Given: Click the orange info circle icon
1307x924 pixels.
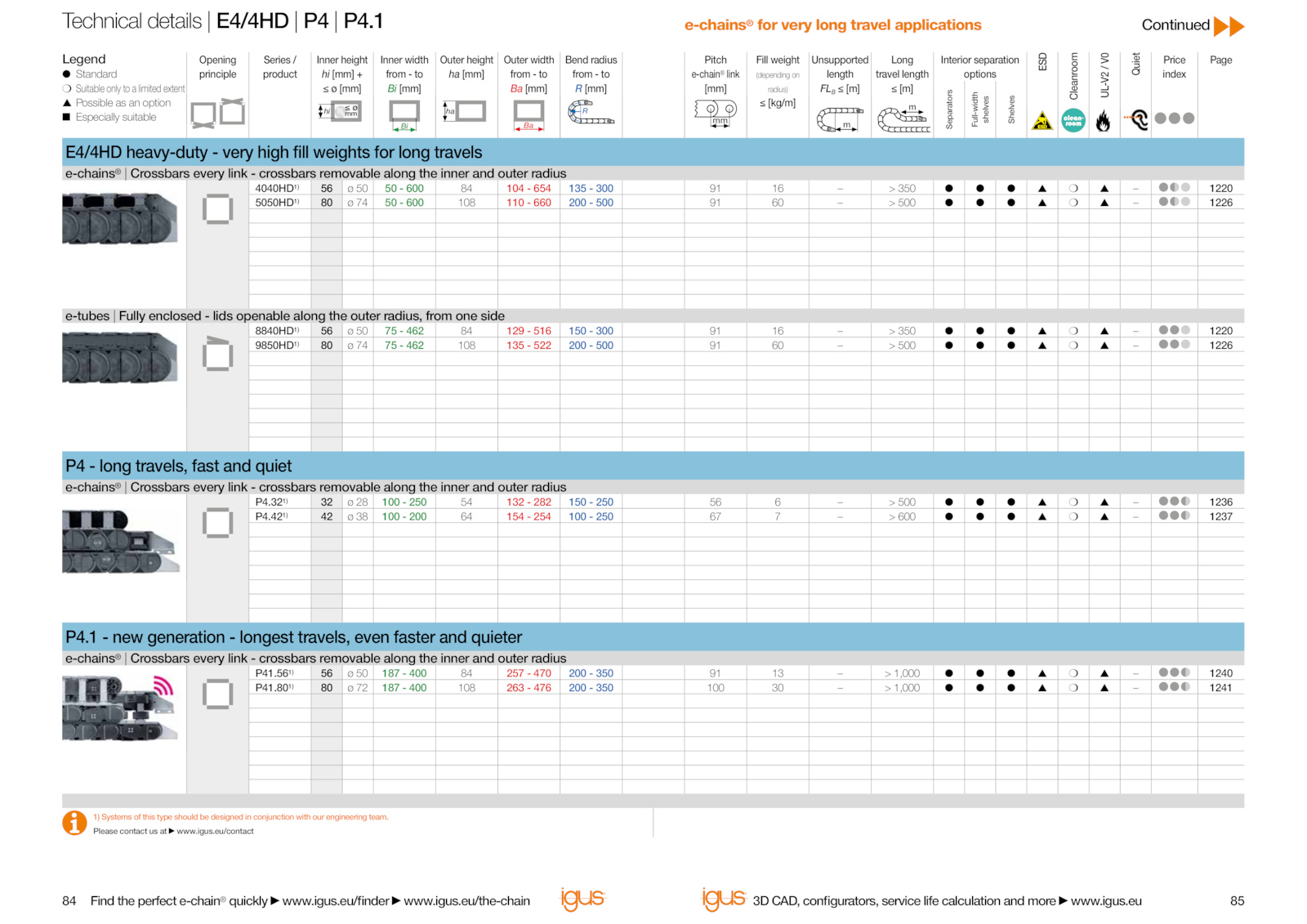Looking at the screenshot, I should (x=74, y=823).
